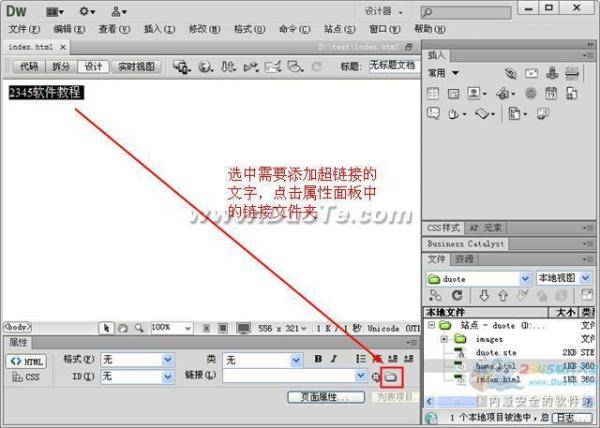Toggle the 实时视图 live view button
Image resolution: width=600 pixels, height=428 pixels.
tap(136, 67)
